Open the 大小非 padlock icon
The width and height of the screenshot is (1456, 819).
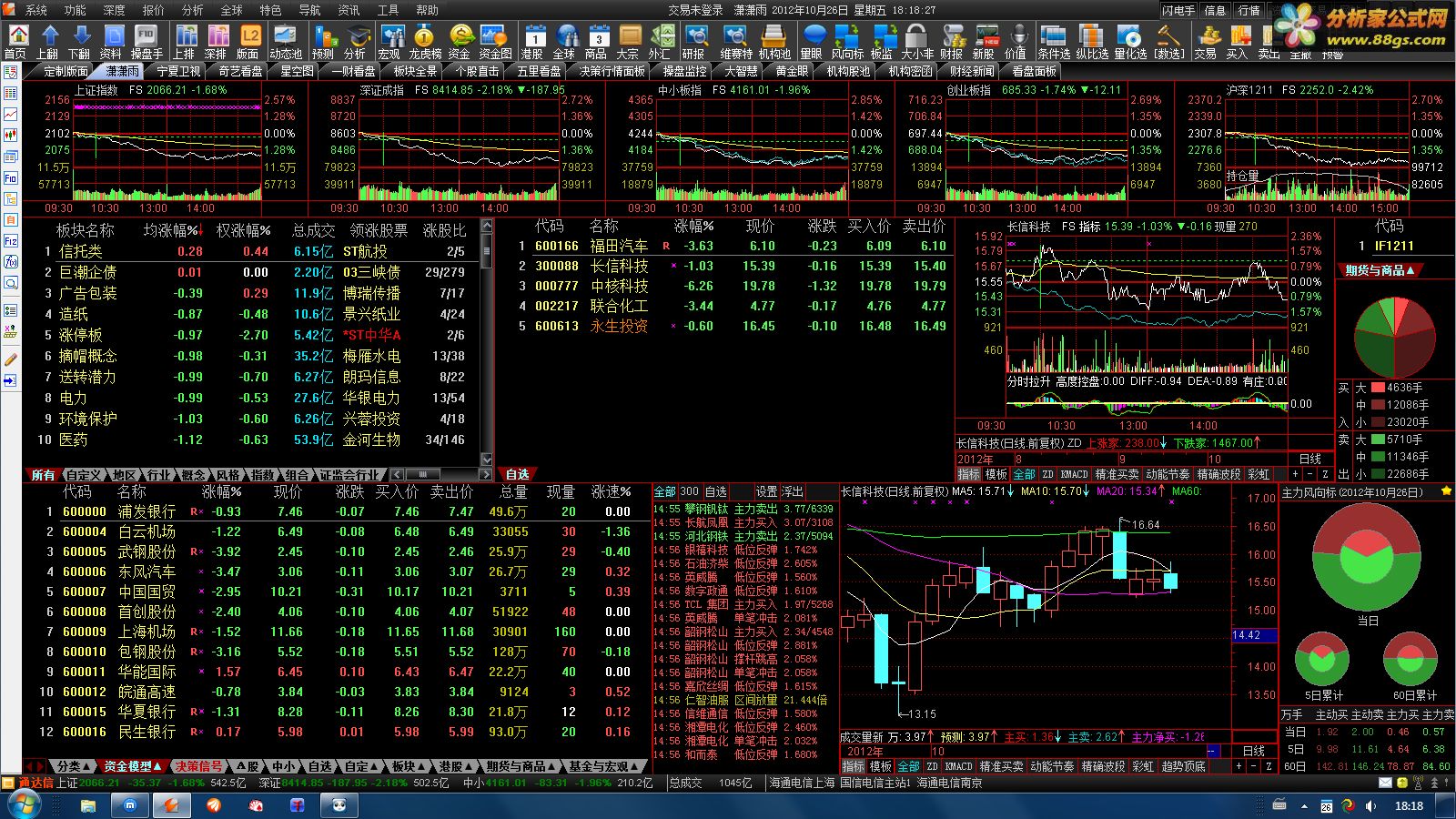coord(917,41)
